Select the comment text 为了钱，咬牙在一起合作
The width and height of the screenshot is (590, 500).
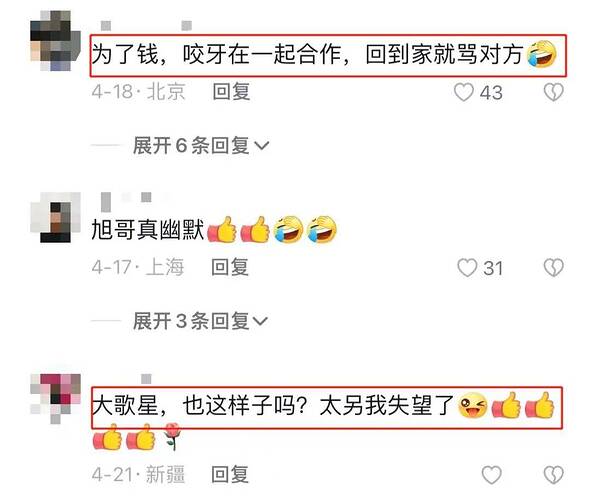216,55
